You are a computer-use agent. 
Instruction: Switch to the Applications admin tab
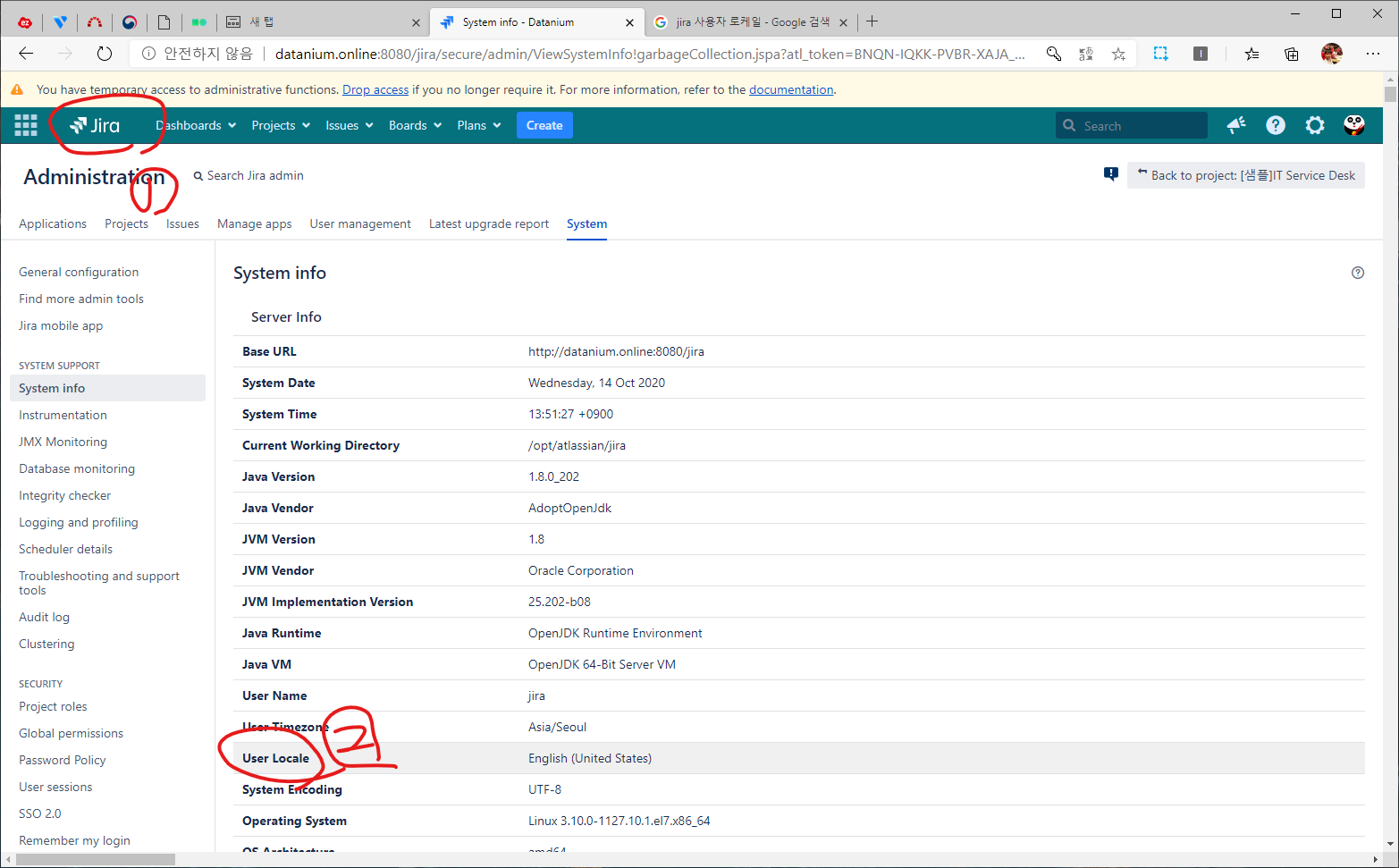coord(53,223)
